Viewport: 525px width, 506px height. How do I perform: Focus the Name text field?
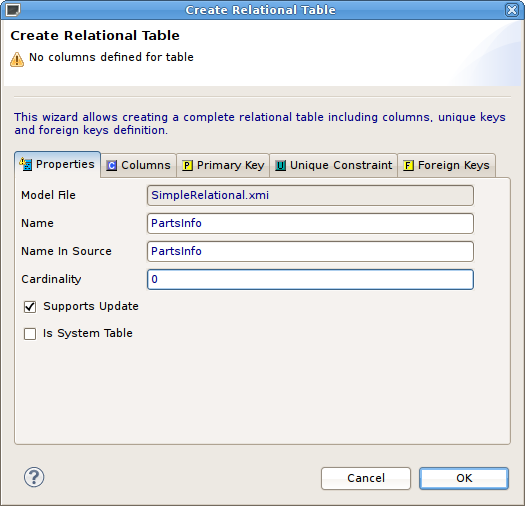pos(310,223)
